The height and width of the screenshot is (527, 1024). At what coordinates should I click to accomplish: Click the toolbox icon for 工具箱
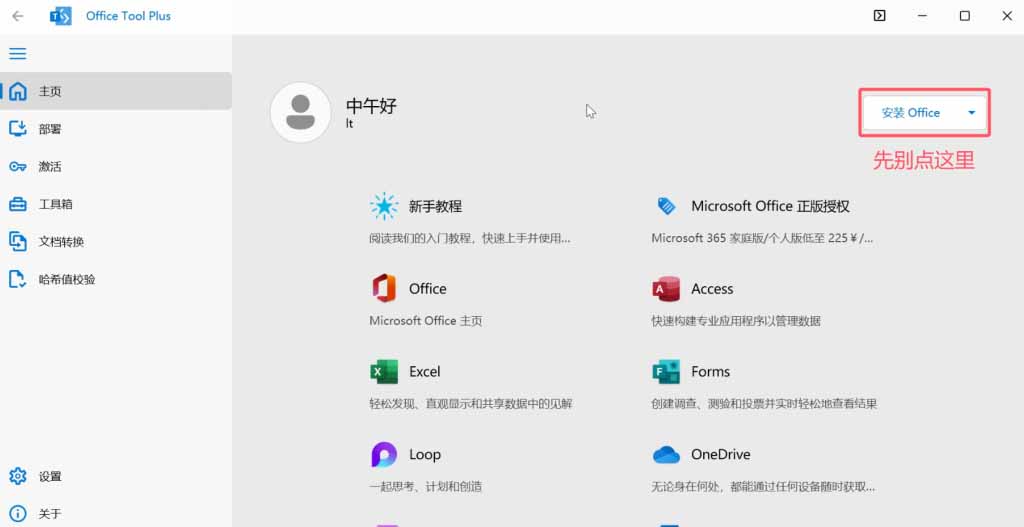[18, 204]
